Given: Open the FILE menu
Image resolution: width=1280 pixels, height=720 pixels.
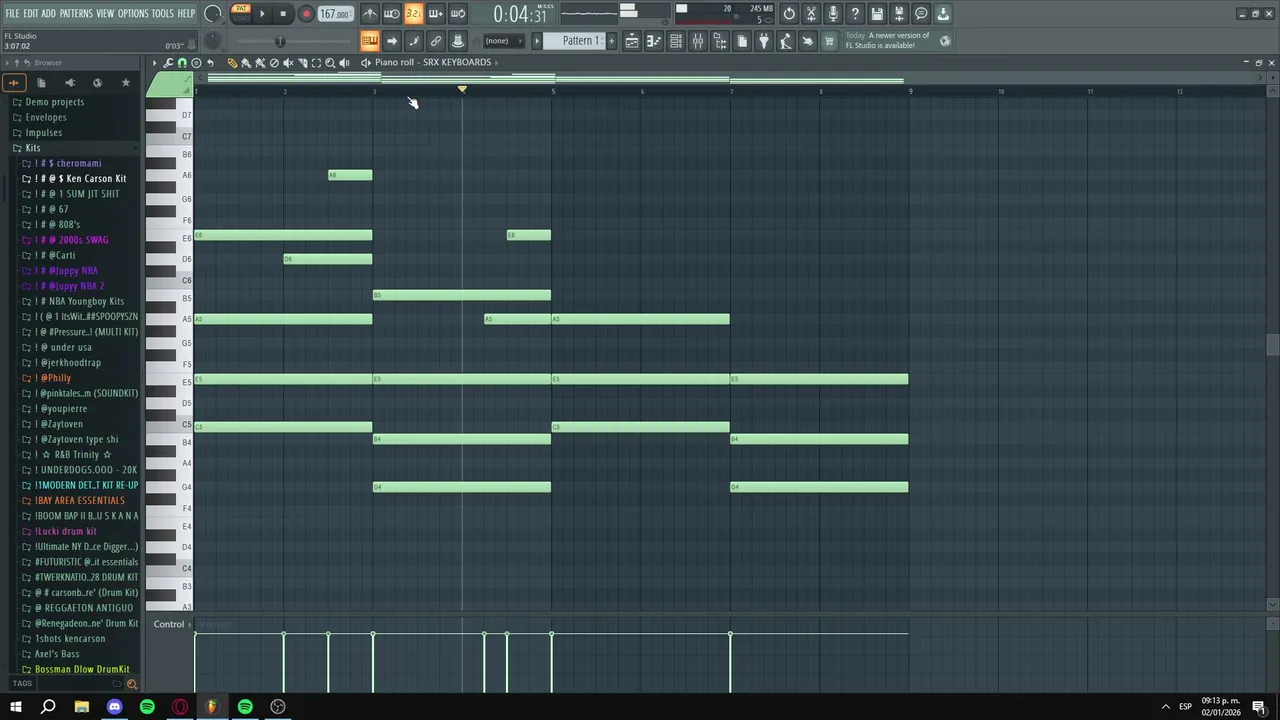Looking at the screenshot, I should click(x=12, y=14).
